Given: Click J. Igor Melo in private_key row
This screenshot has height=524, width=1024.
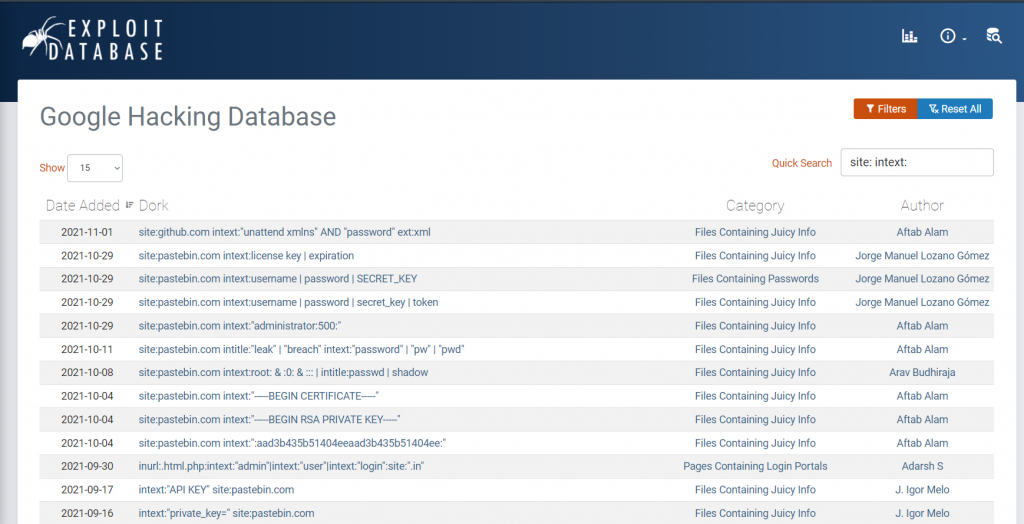Looking at the screenshot, I should click(922, 513).
